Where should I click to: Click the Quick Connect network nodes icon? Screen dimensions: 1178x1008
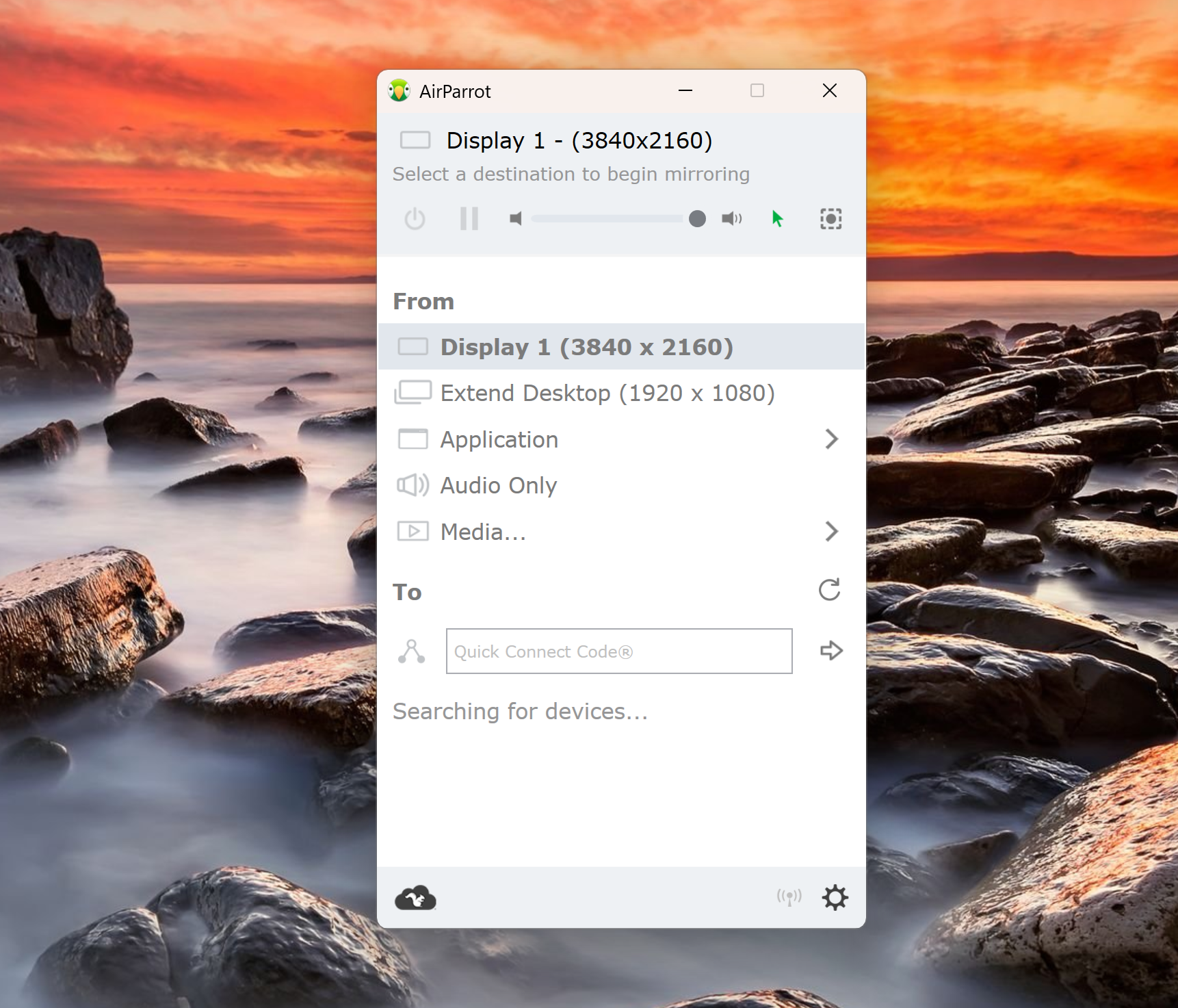point(412,651)
